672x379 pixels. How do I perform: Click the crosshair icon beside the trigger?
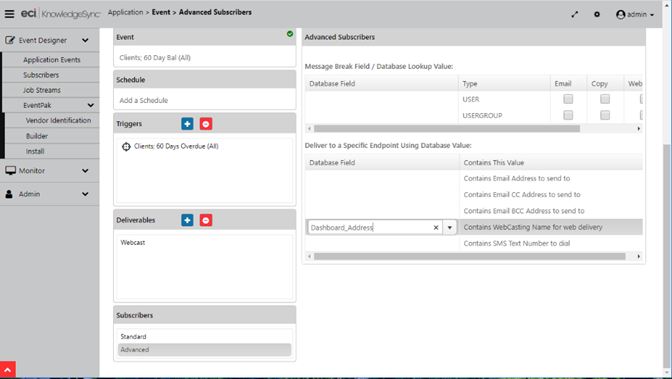(126, 147)
